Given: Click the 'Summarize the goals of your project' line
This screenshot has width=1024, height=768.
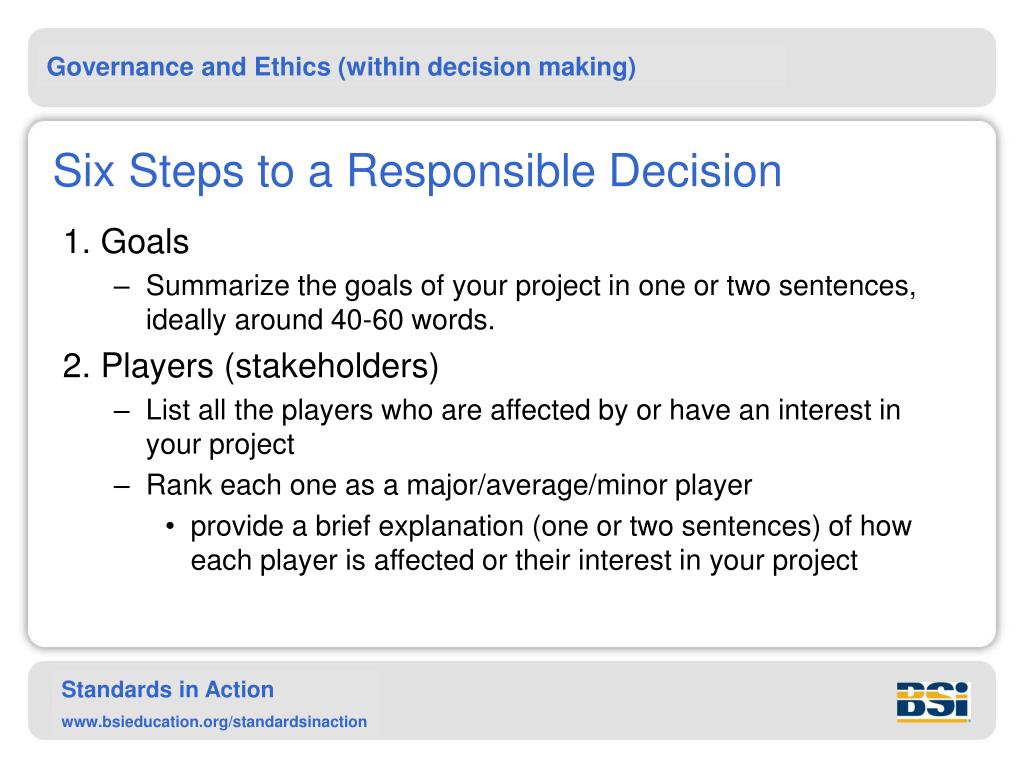Looking at the screenshot, I should tap(531, 286).
